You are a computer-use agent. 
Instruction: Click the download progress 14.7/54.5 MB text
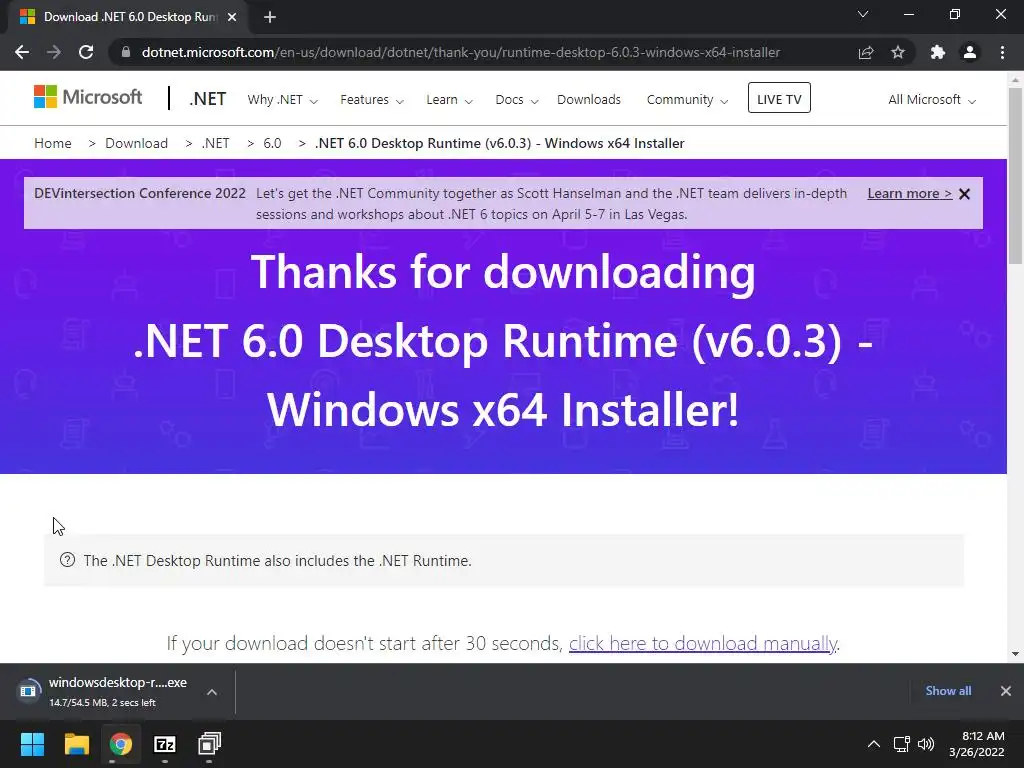point(103,703)
